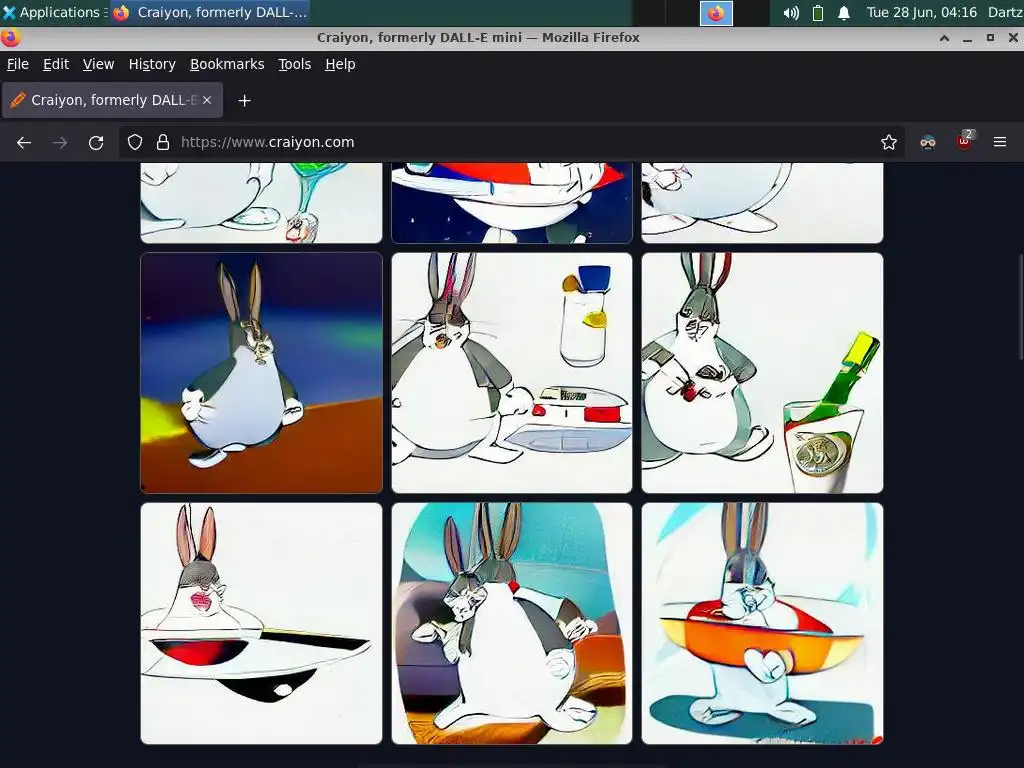Go back to the previous page
Viewport: 1024px width, 768px height.
[x=24, y=142]
